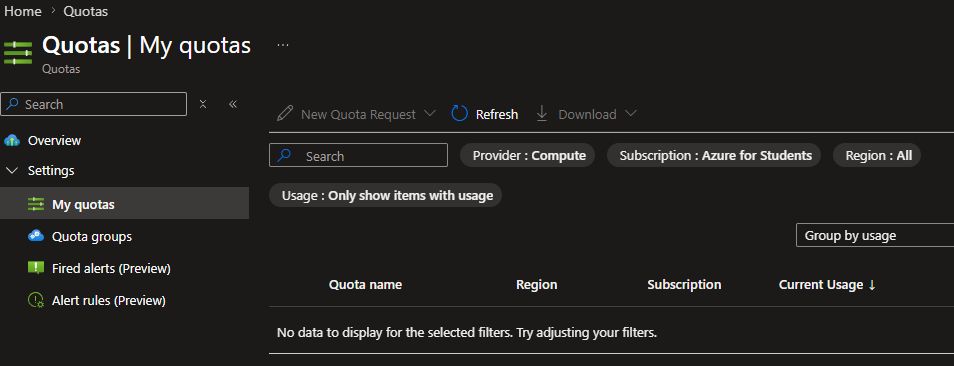
Task: Click the Overview cloud icon
Action: (x=12, y=140)
